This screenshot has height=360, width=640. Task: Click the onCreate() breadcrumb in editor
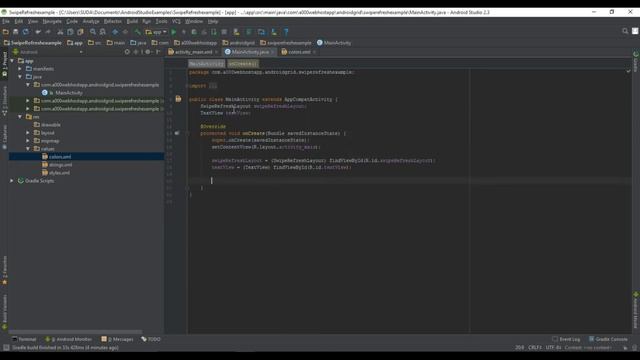coord(243,64)
